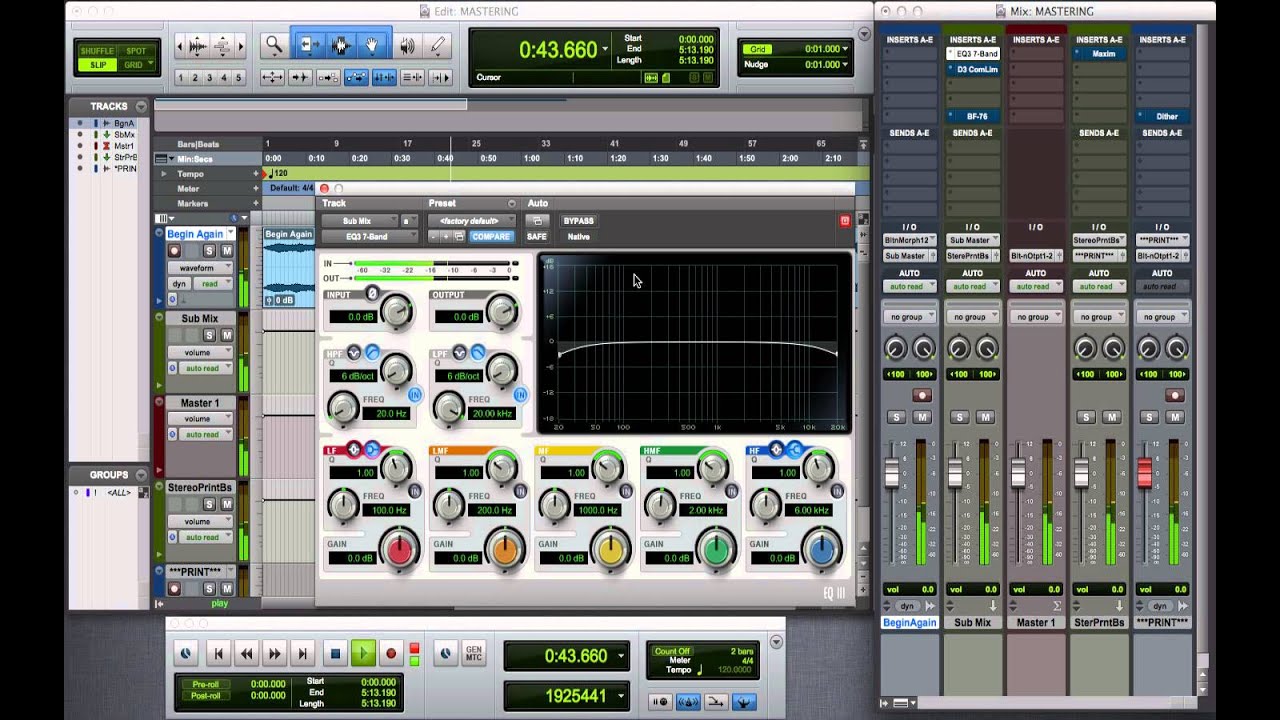The width and height of the screenshot is (1280, 720).
Task: Click the Zoom Toggle icon
Action: (272, 77)
